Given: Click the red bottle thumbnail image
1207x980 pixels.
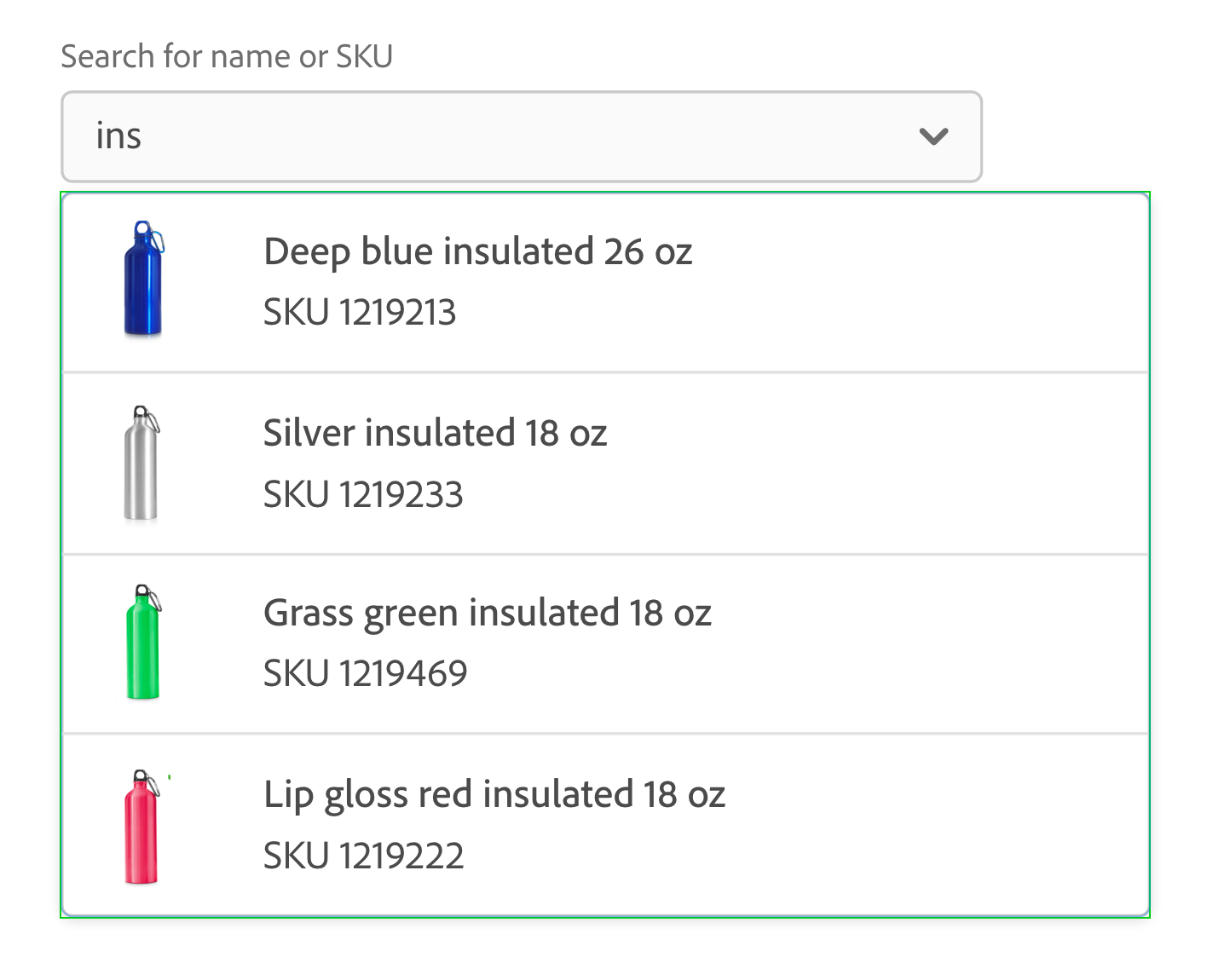Looking at the screenshot, I should pos(141,827).
